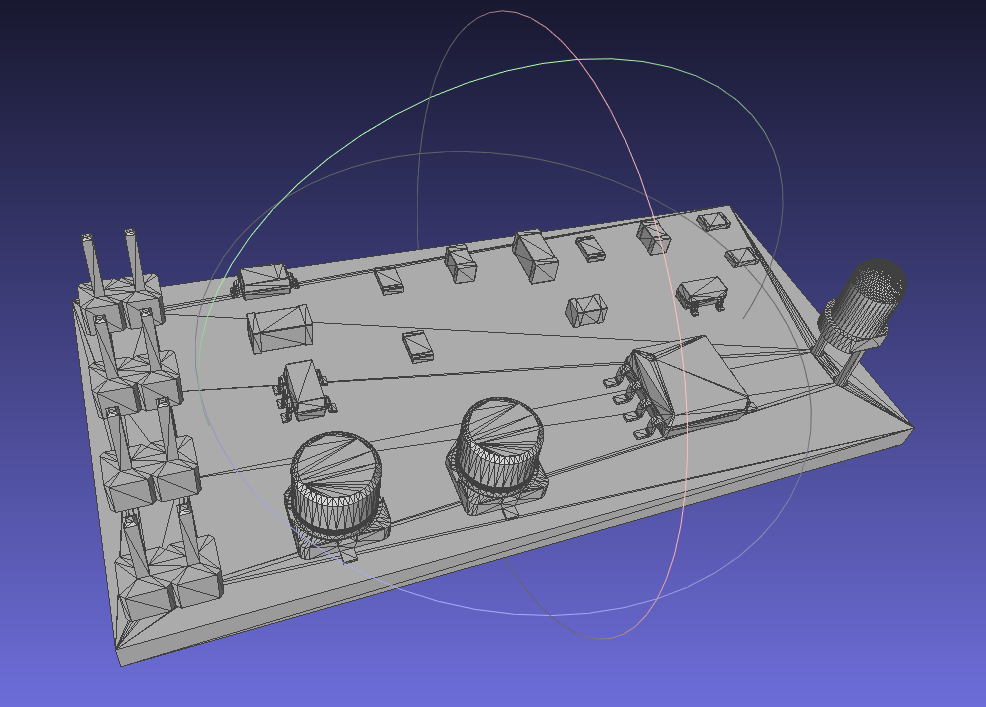Pick the small SMD resistor at board center
The height and width of the screenshot is (707, 986).
pyautogui.click(x=419, y=345)
